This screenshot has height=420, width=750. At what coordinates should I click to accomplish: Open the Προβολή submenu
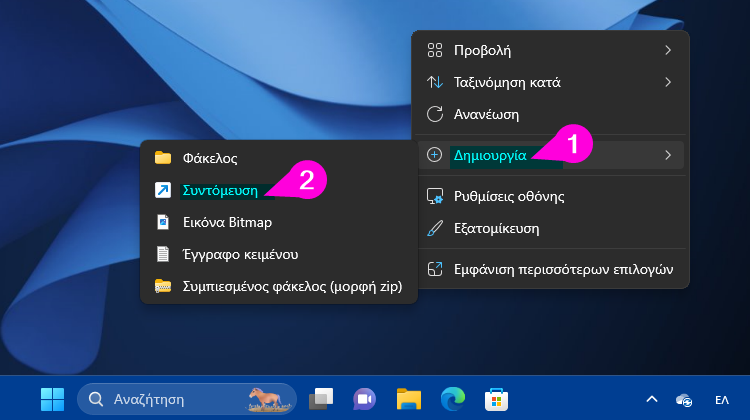point(550,50)
